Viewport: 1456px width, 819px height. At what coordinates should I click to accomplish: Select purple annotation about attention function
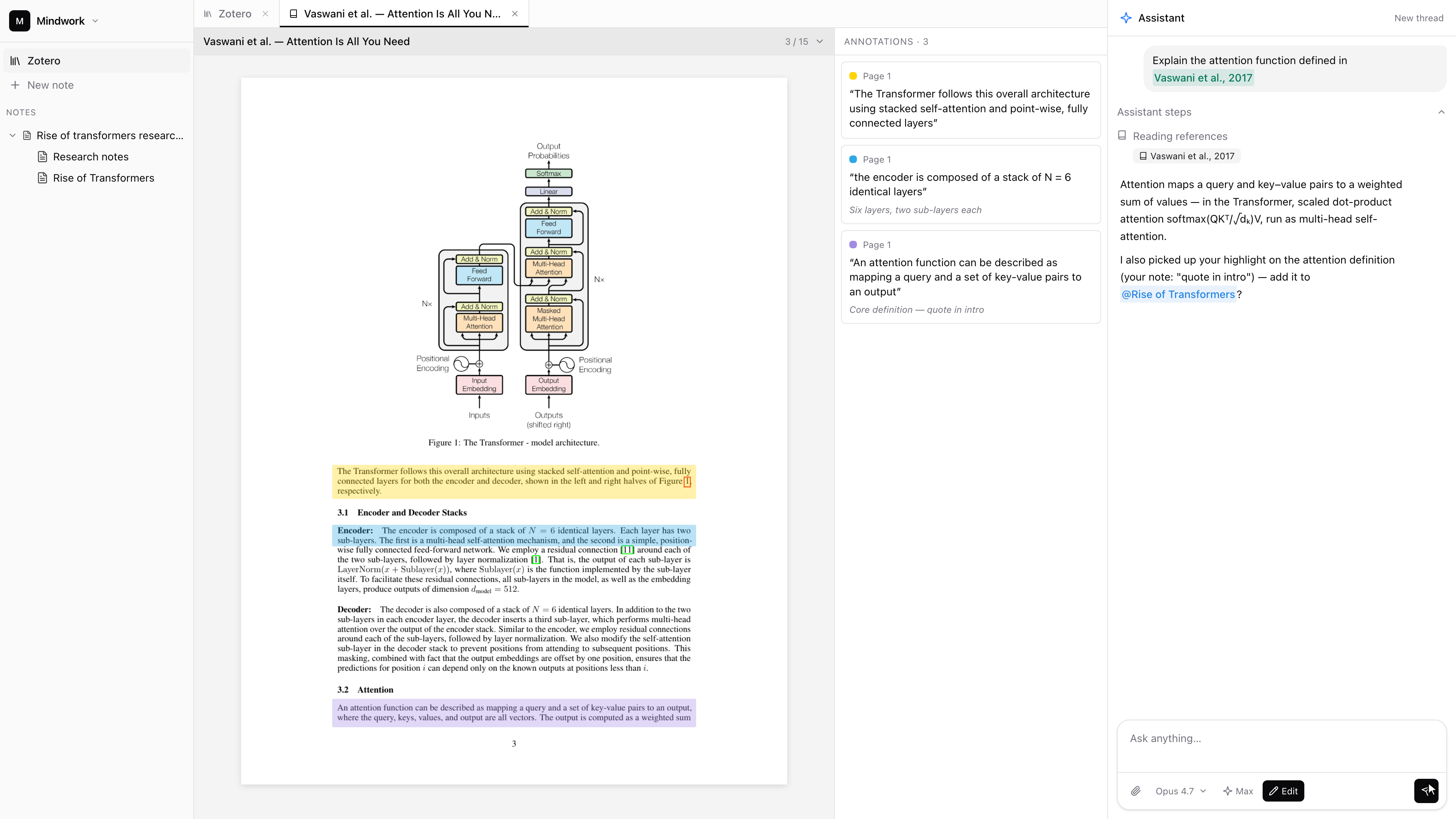(x=971, y=277)
